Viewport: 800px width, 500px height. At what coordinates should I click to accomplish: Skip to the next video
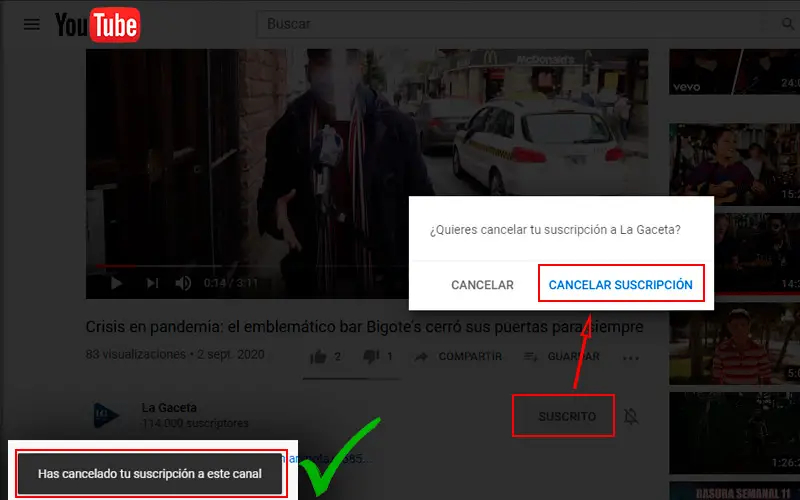point(153,283)
